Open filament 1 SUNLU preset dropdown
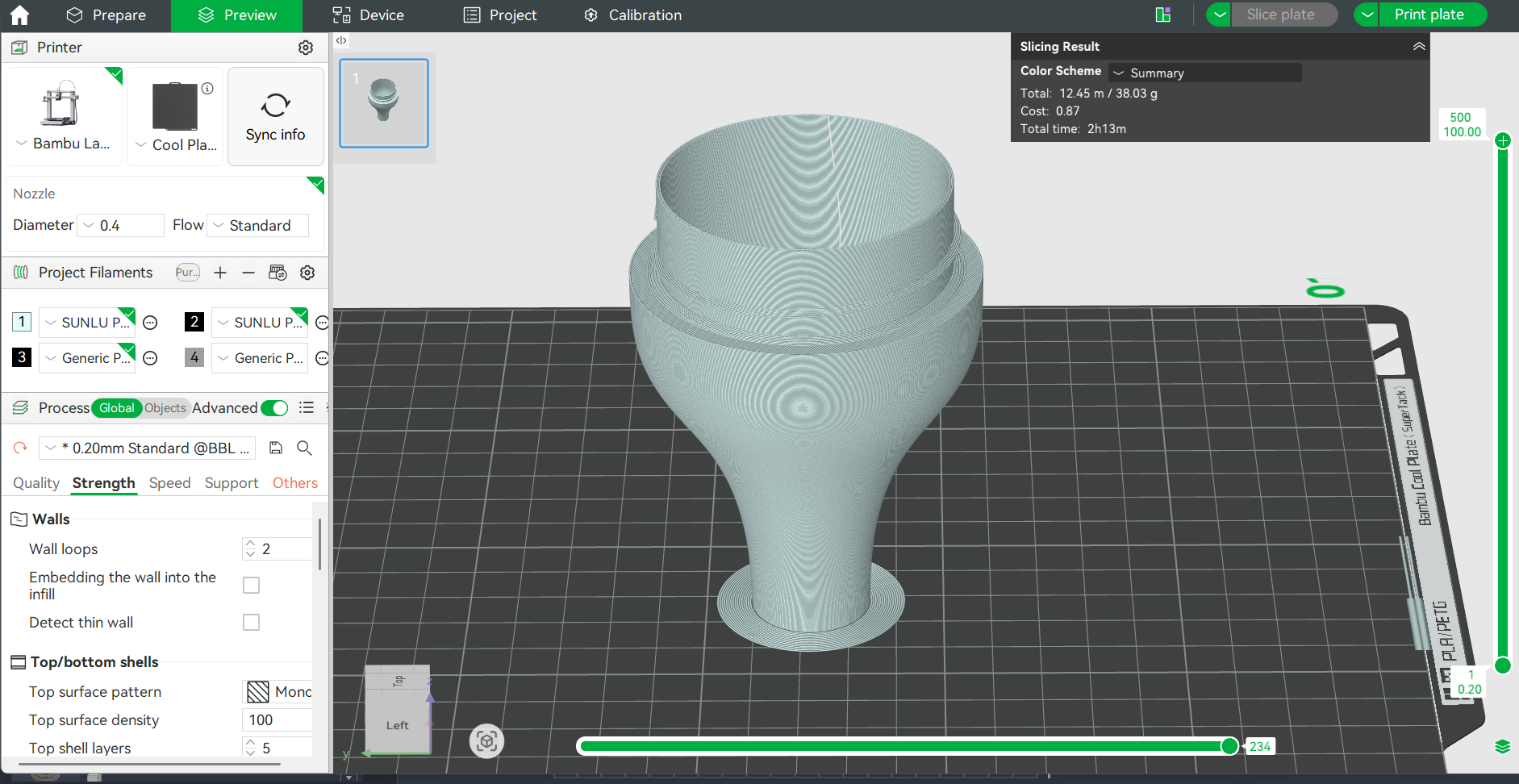This screenshot has height=784, width=1519. [x=87, y=323]
